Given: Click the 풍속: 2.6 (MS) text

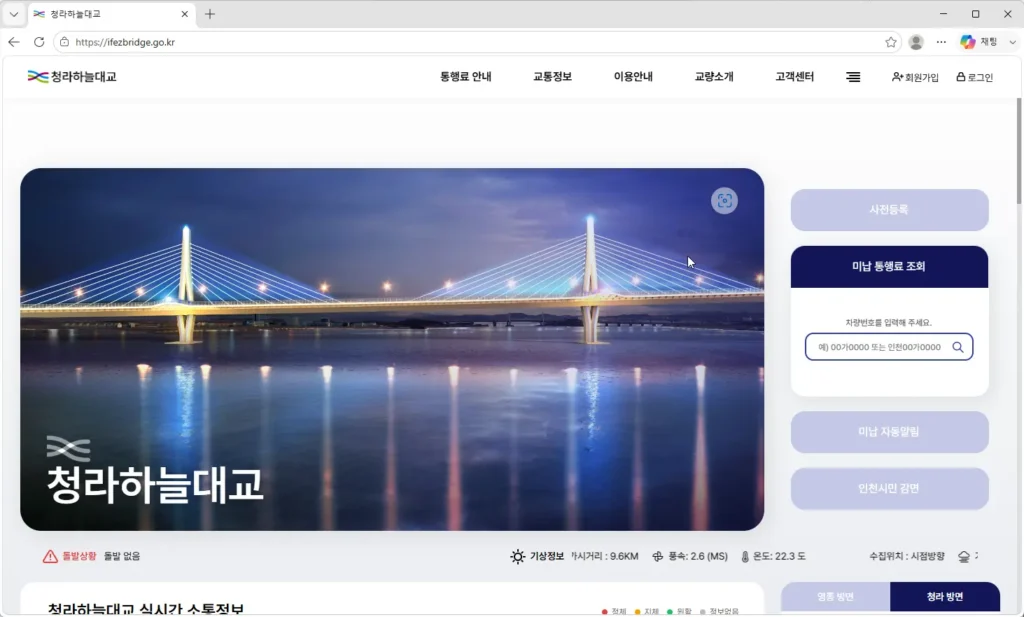Looking at the screenshot, I should tap(697, 556).
